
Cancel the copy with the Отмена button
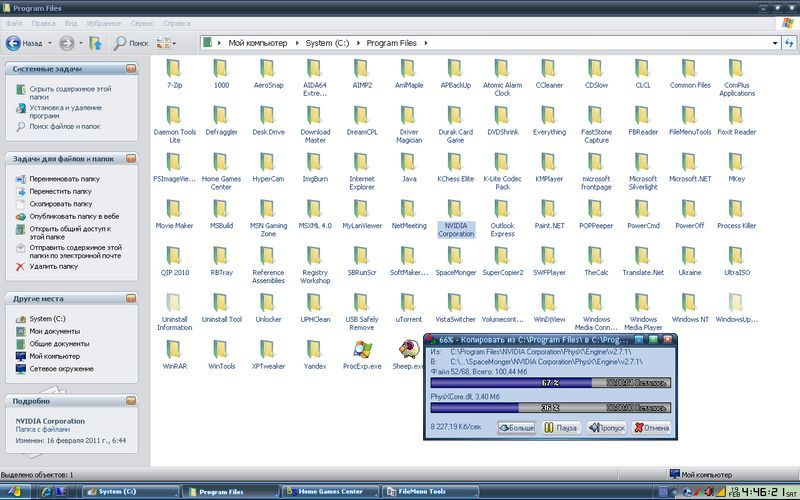(x=651, y=428)
